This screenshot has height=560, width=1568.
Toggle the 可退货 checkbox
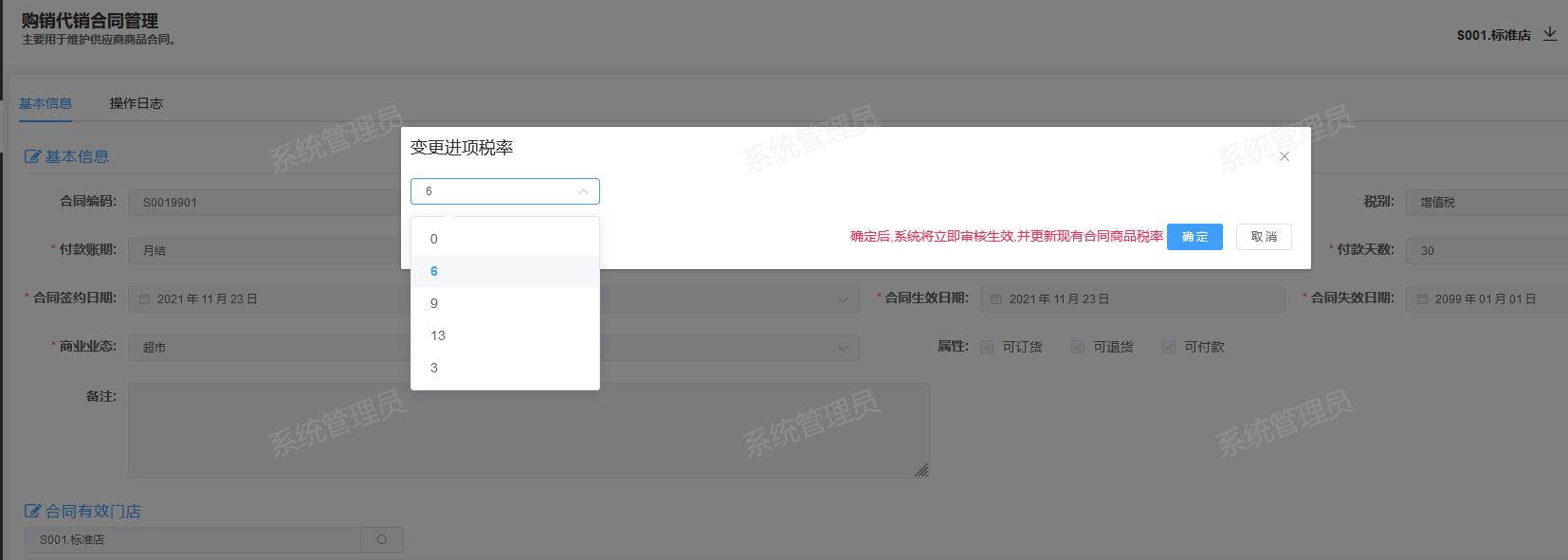point(1078,347)
